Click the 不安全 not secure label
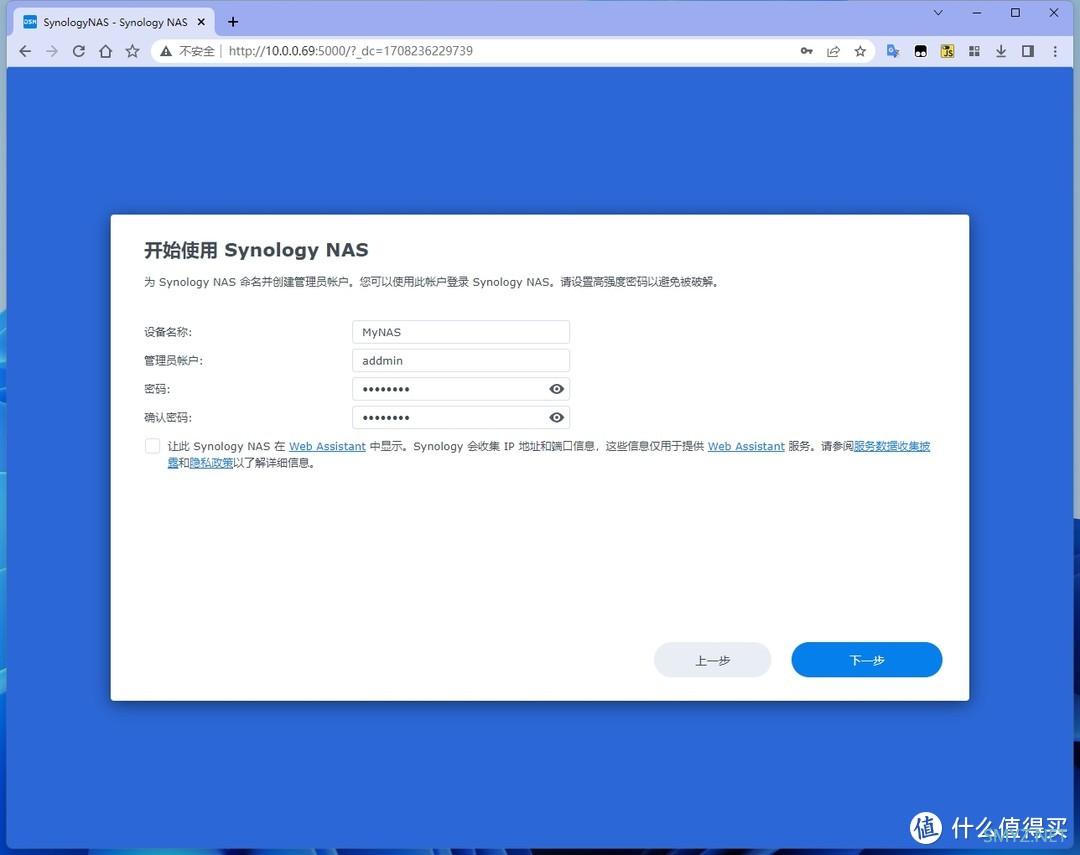The width and height of the screenshot is (1080, 855). tap(197, 51)
